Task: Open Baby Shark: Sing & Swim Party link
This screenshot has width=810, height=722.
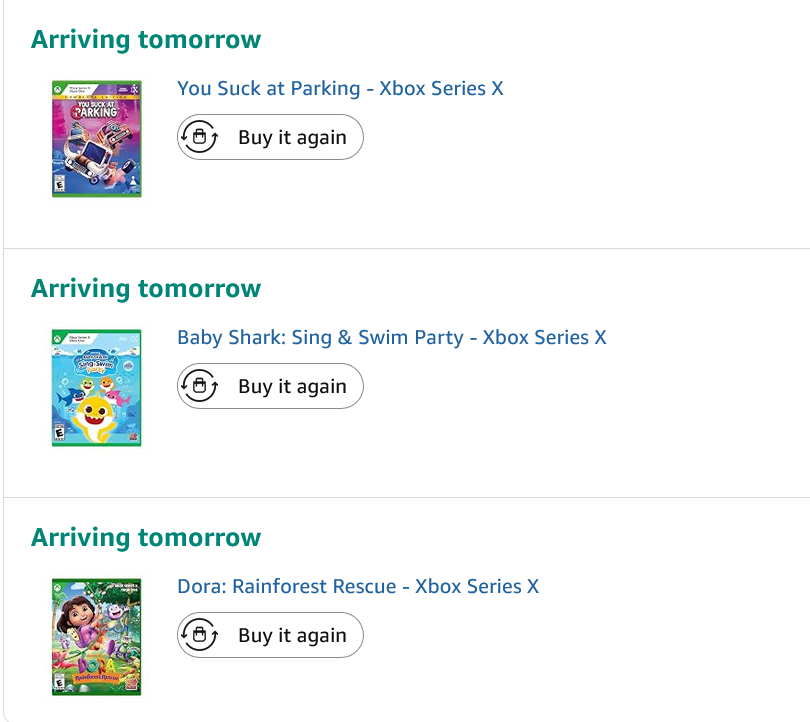Action: 392,337
